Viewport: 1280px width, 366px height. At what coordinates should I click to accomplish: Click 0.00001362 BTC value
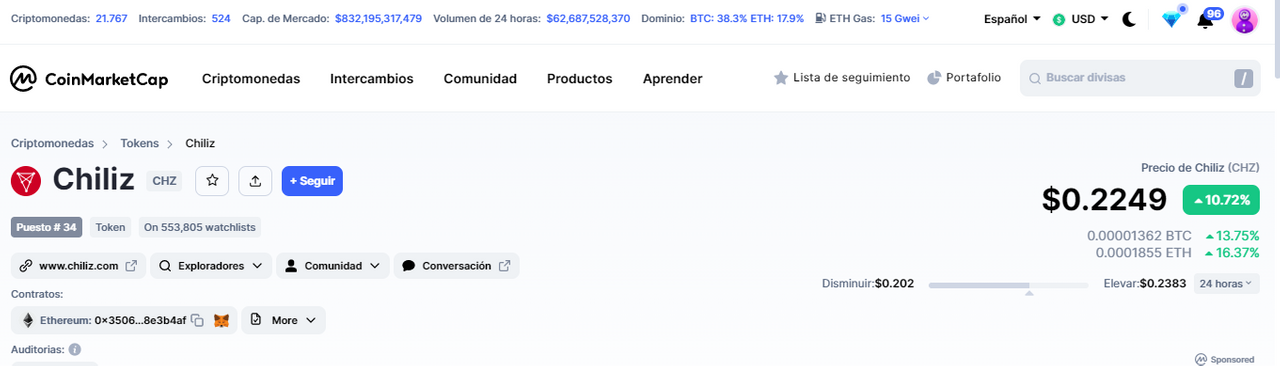pyautogui.click(x=1139, y=236)
